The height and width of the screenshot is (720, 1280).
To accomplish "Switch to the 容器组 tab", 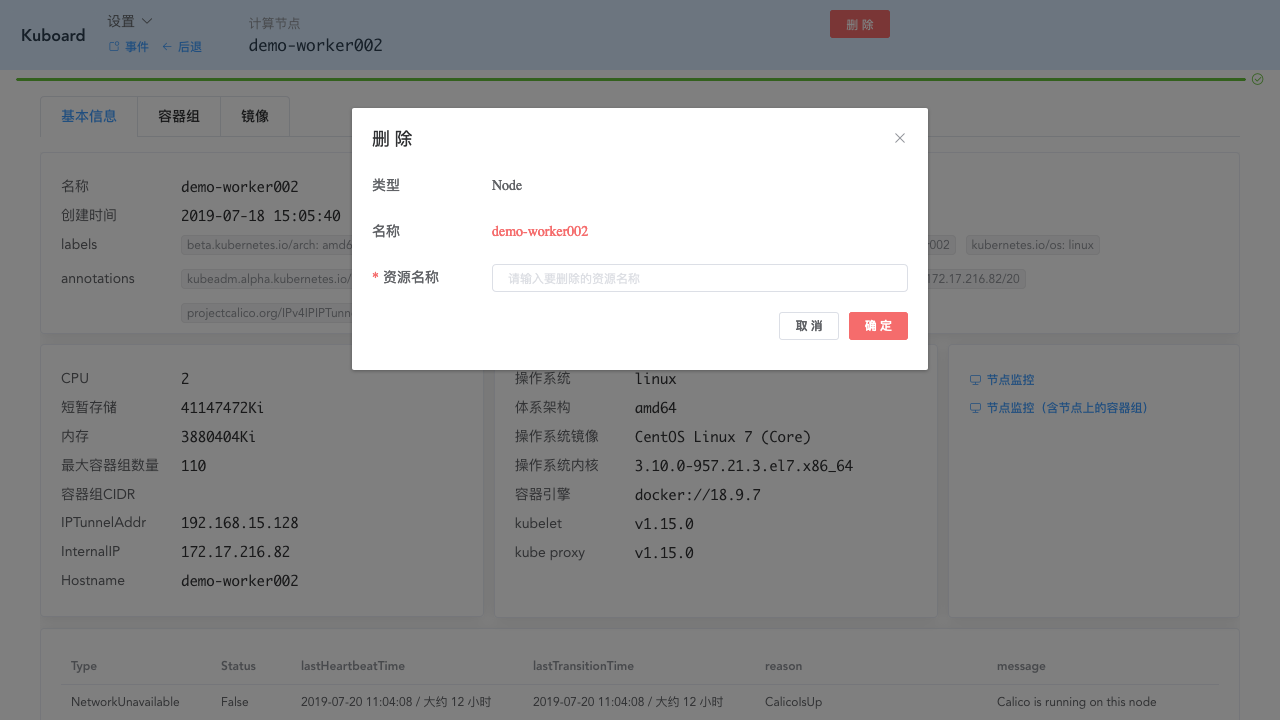I will click(x=178, y=116).
